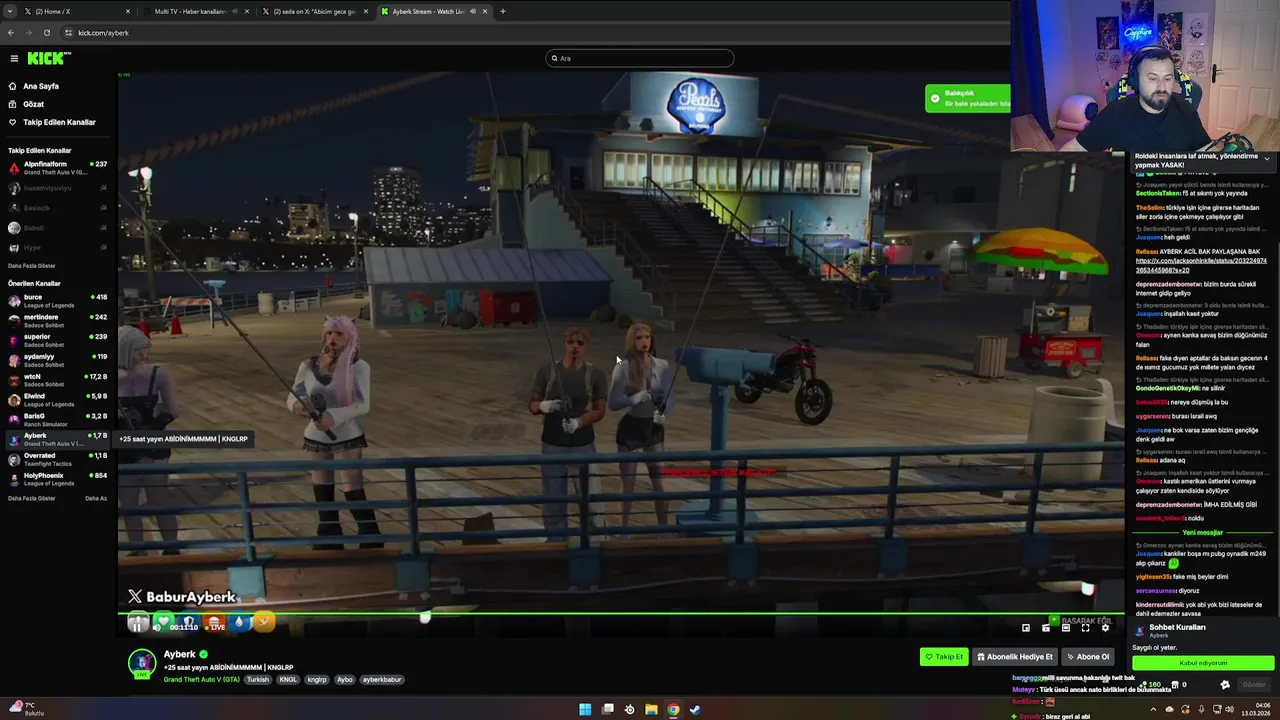
Task: Open Google Chrome from the taskbar
Action: [x=673, y=710]
